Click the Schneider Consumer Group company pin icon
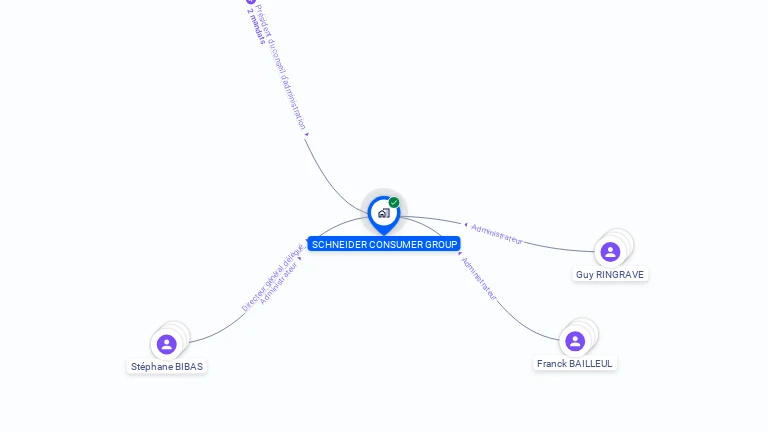768x432 pixels. click(x=384, y=215)
